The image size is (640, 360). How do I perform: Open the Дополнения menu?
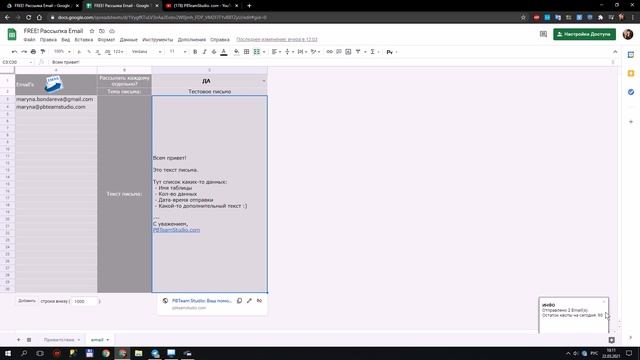point(192,40)
